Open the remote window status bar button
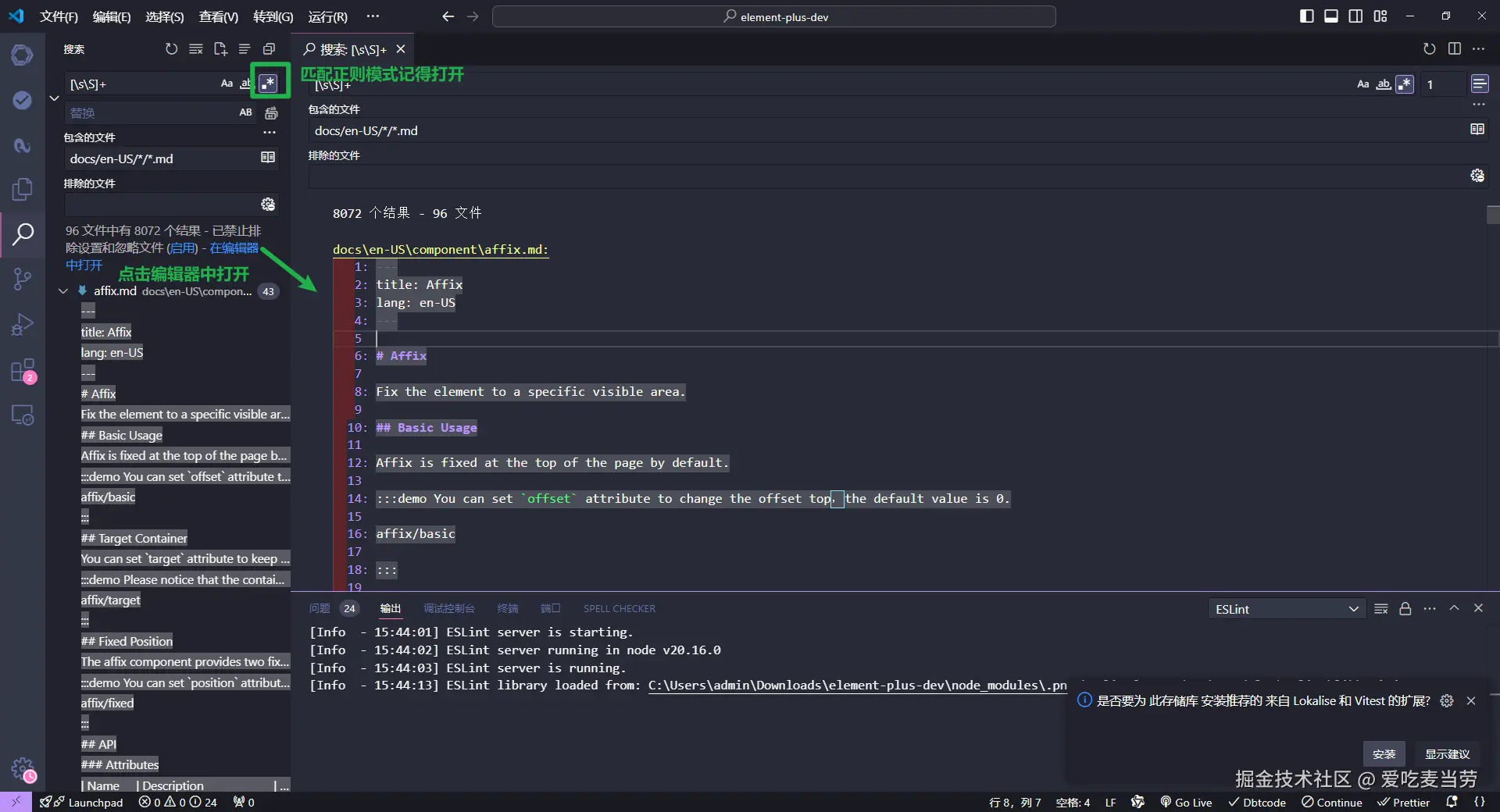 [x=16, y=802]
